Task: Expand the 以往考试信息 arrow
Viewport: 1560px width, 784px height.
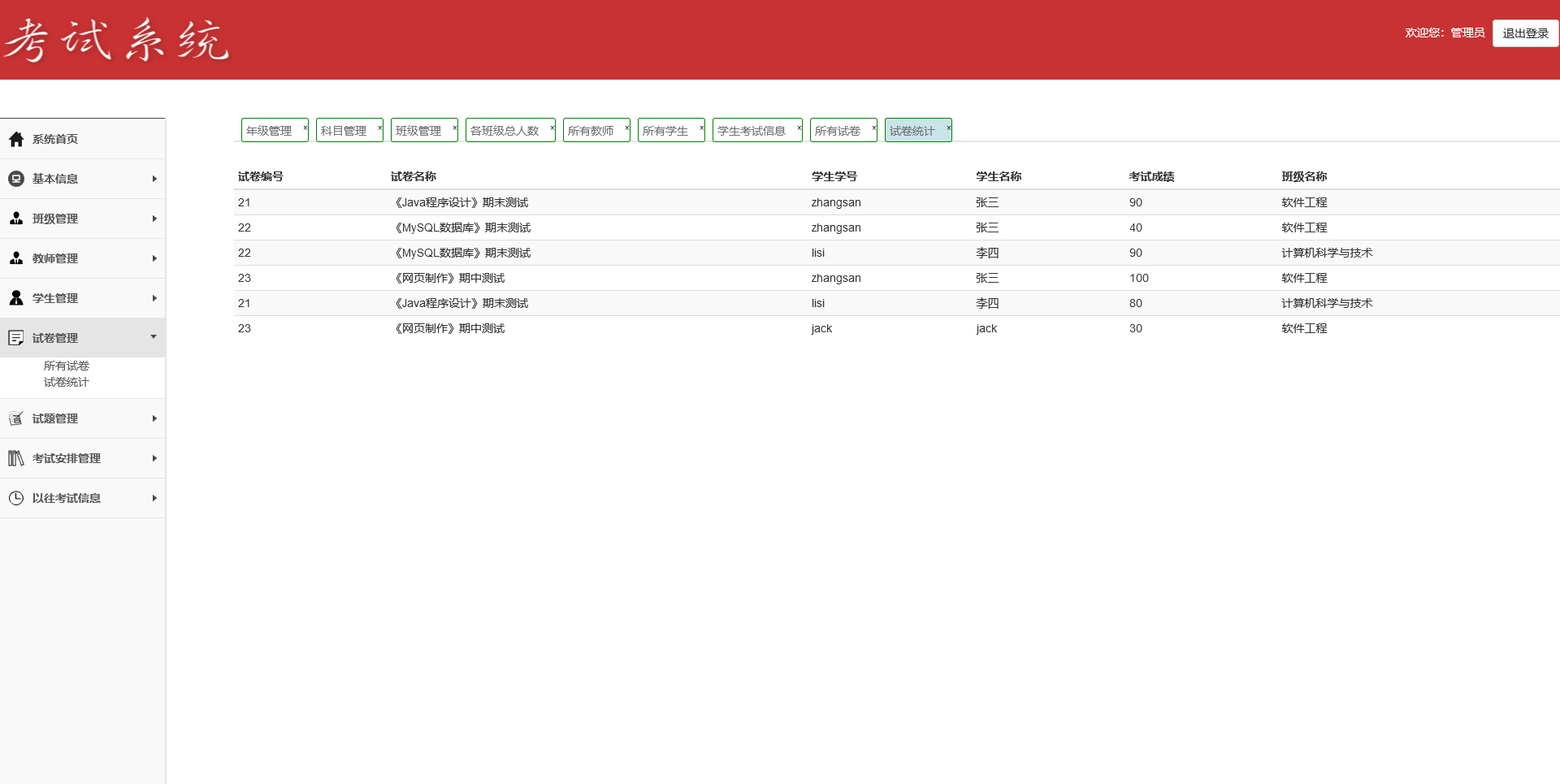Action: click(x=154, y=498)
